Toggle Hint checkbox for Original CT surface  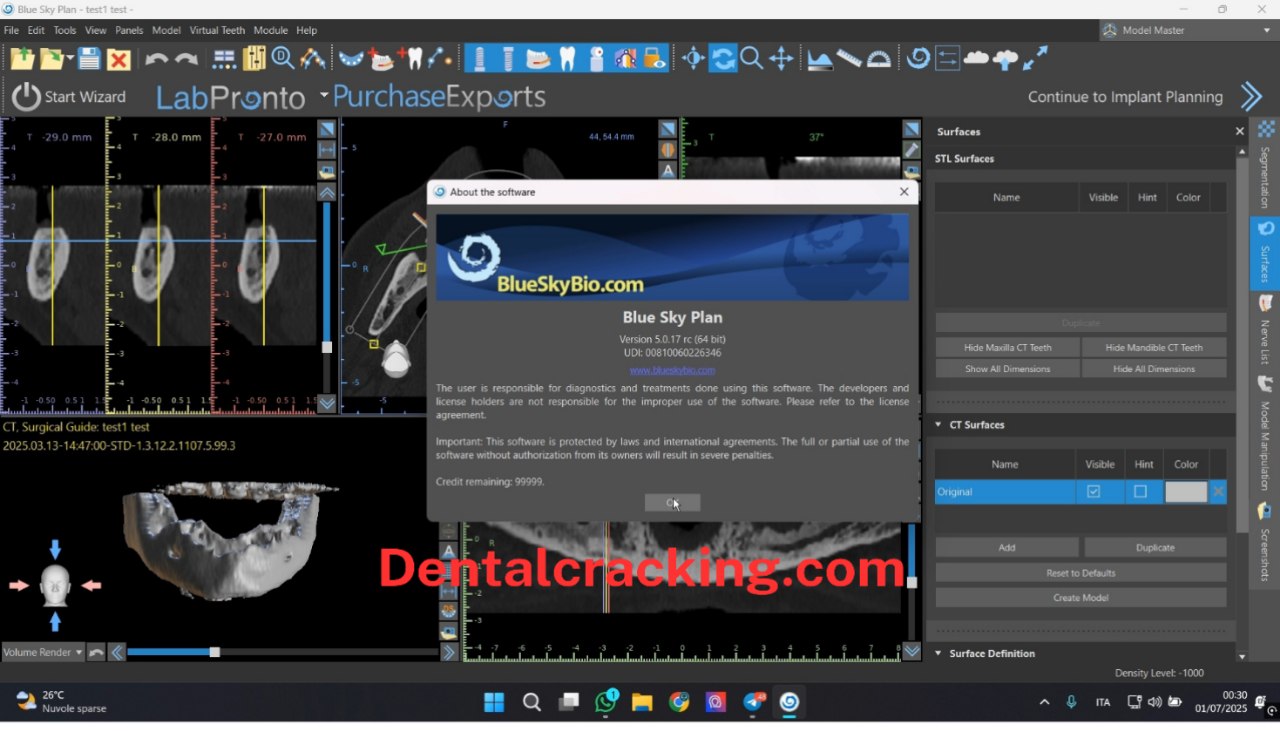1140,491
